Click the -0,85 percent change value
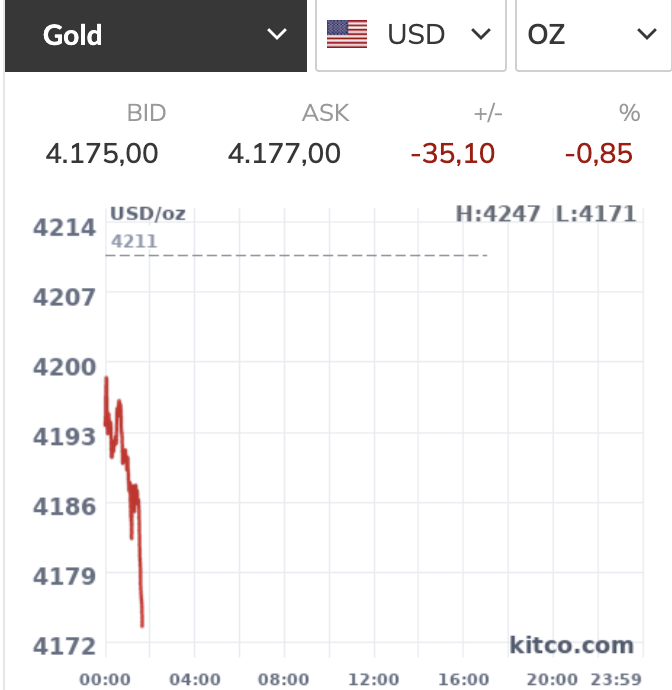The height and width of the screenshot is (690, 672). pos(599,154)
